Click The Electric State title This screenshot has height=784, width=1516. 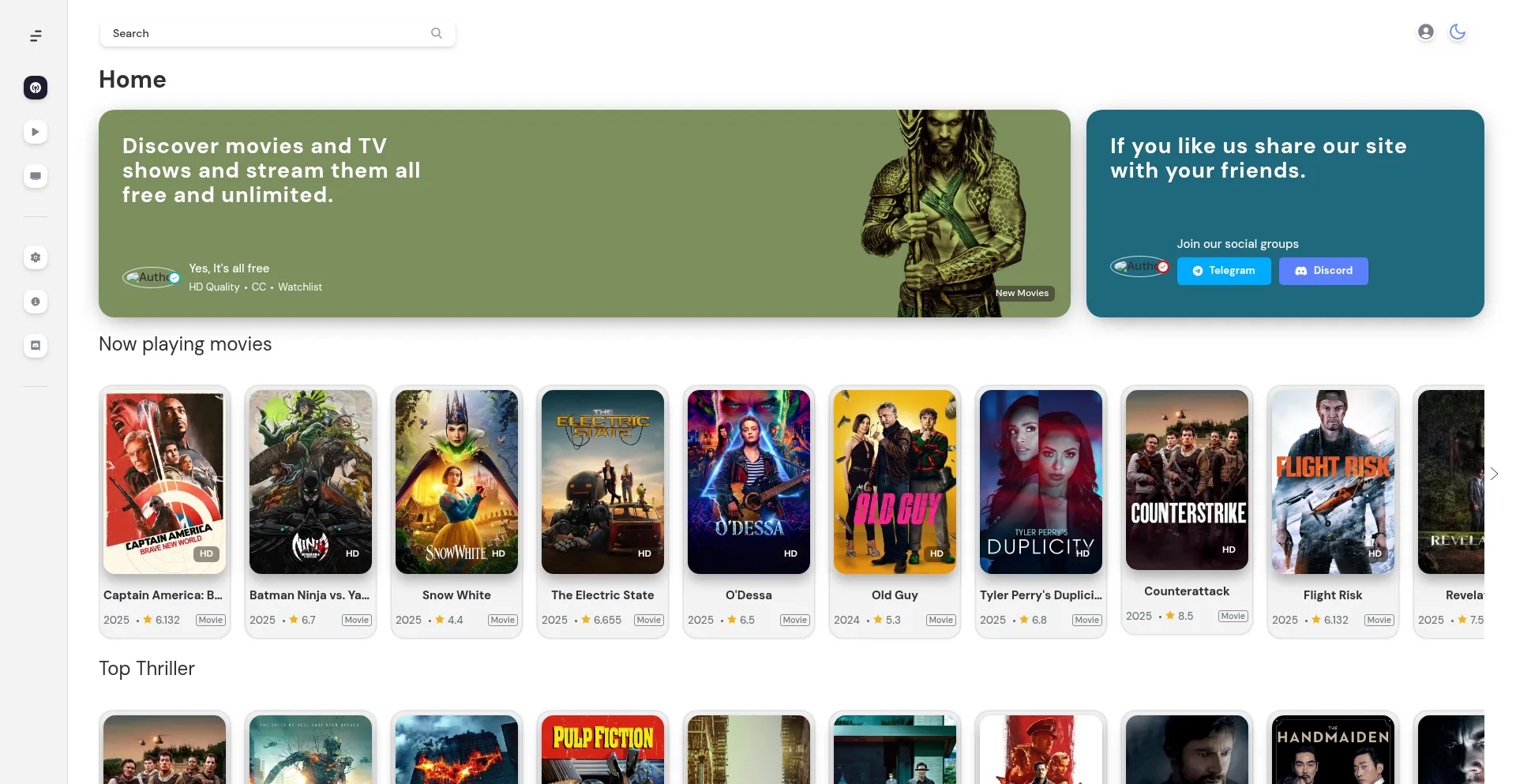click(x=602, y=595)
